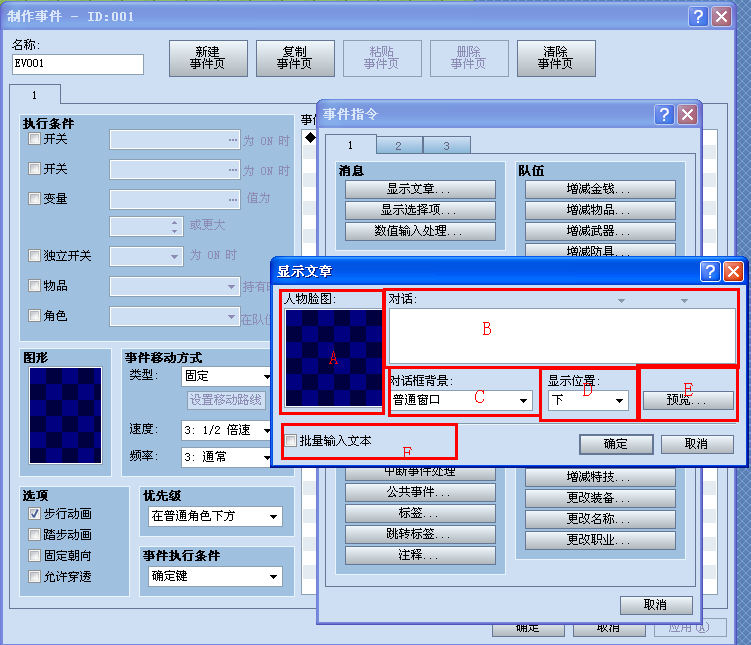Check the 踏步动画 option

pos(34,534)
